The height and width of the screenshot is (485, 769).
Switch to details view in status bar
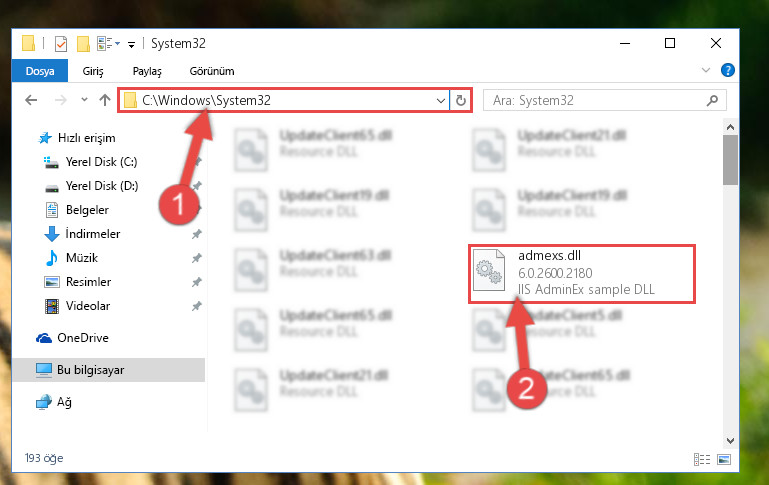coord(702,459)
